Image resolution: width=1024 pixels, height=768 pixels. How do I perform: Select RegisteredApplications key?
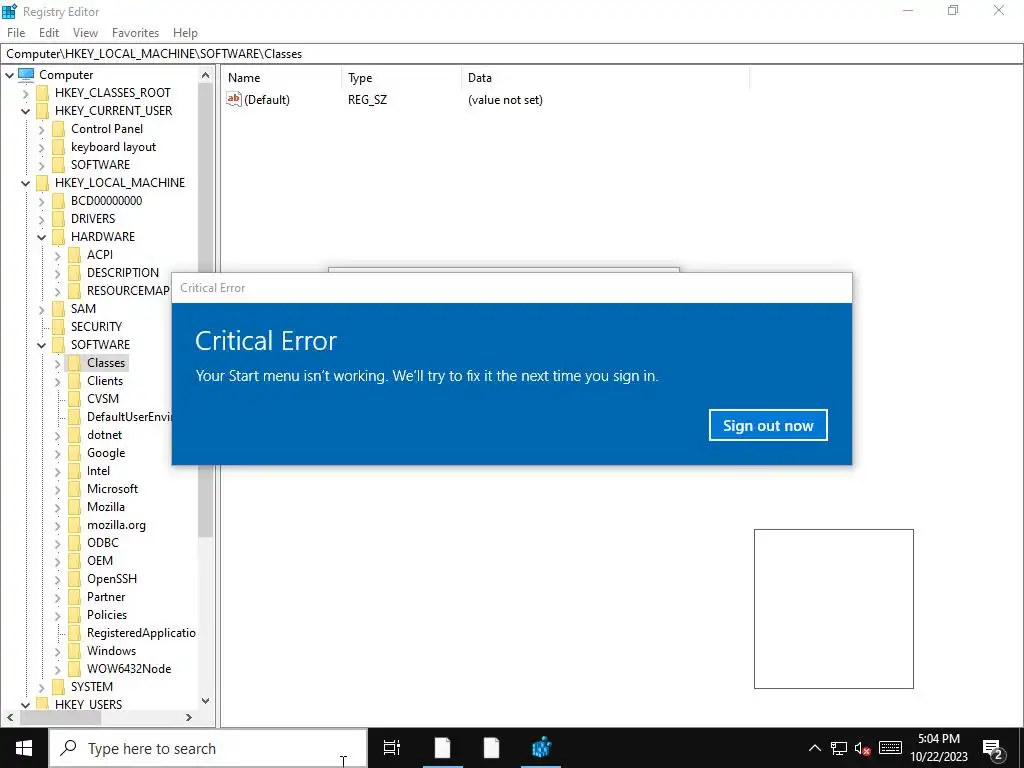(141, 633)
